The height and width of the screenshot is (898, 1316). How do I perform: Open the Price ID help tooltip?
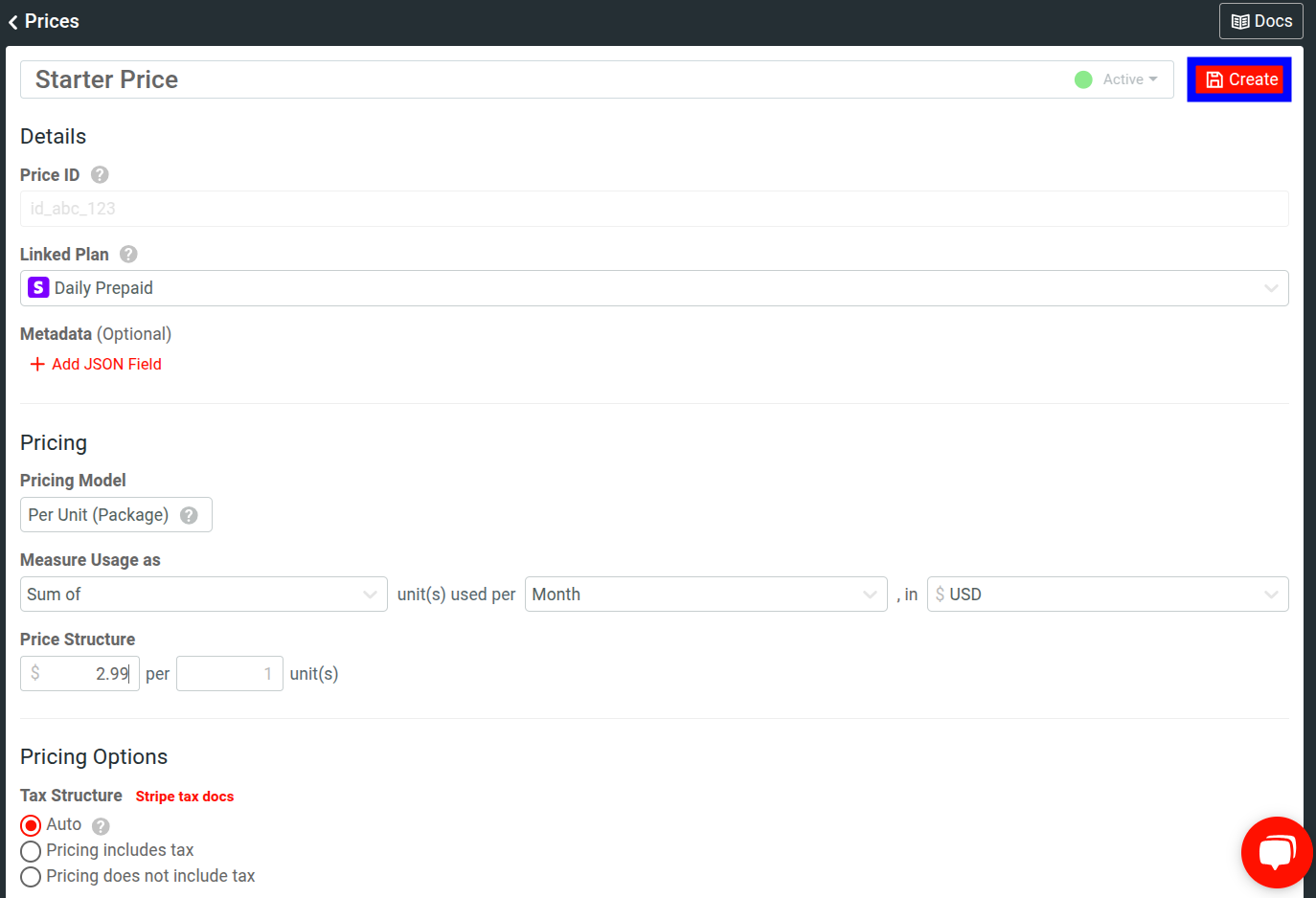99,174
